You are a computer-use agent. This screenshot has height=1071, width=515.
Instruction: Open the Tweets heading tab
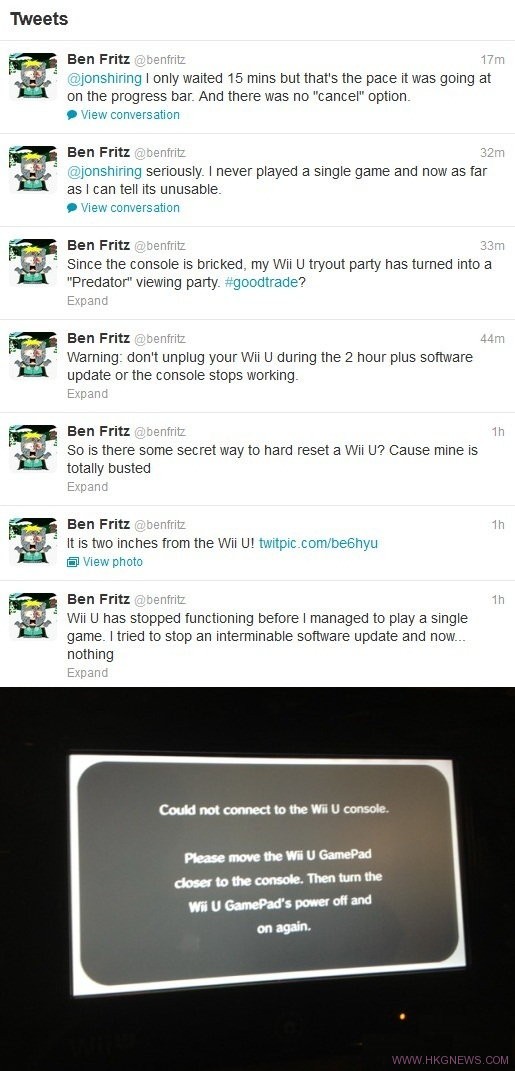point(39,18)
